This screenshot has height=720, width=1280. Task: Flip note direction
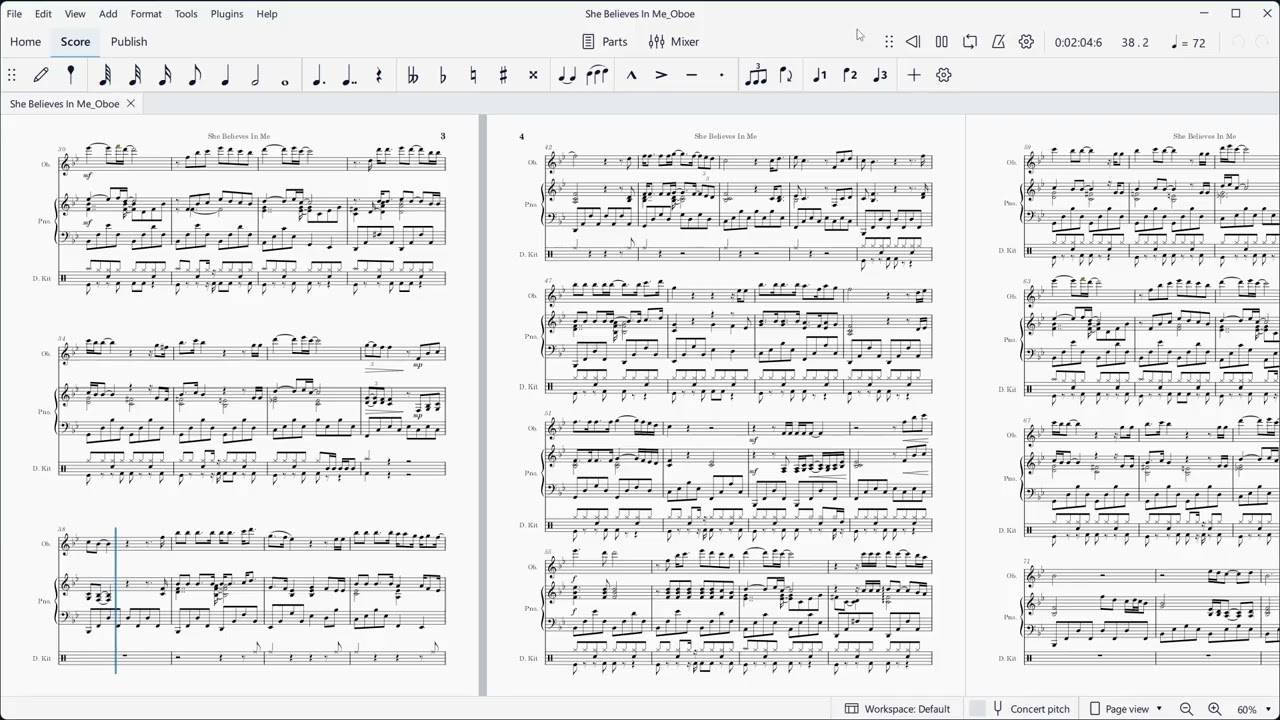pos(786,75)
